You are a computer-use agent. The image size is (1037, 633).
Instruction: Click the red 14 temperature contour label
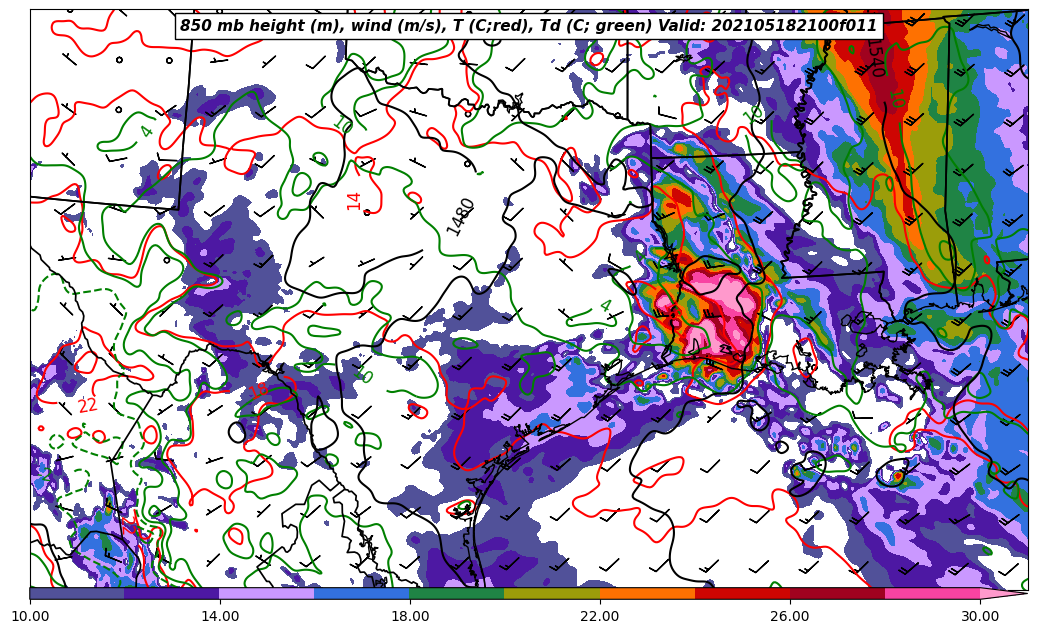pyautogui.click(x=354, y=201)
